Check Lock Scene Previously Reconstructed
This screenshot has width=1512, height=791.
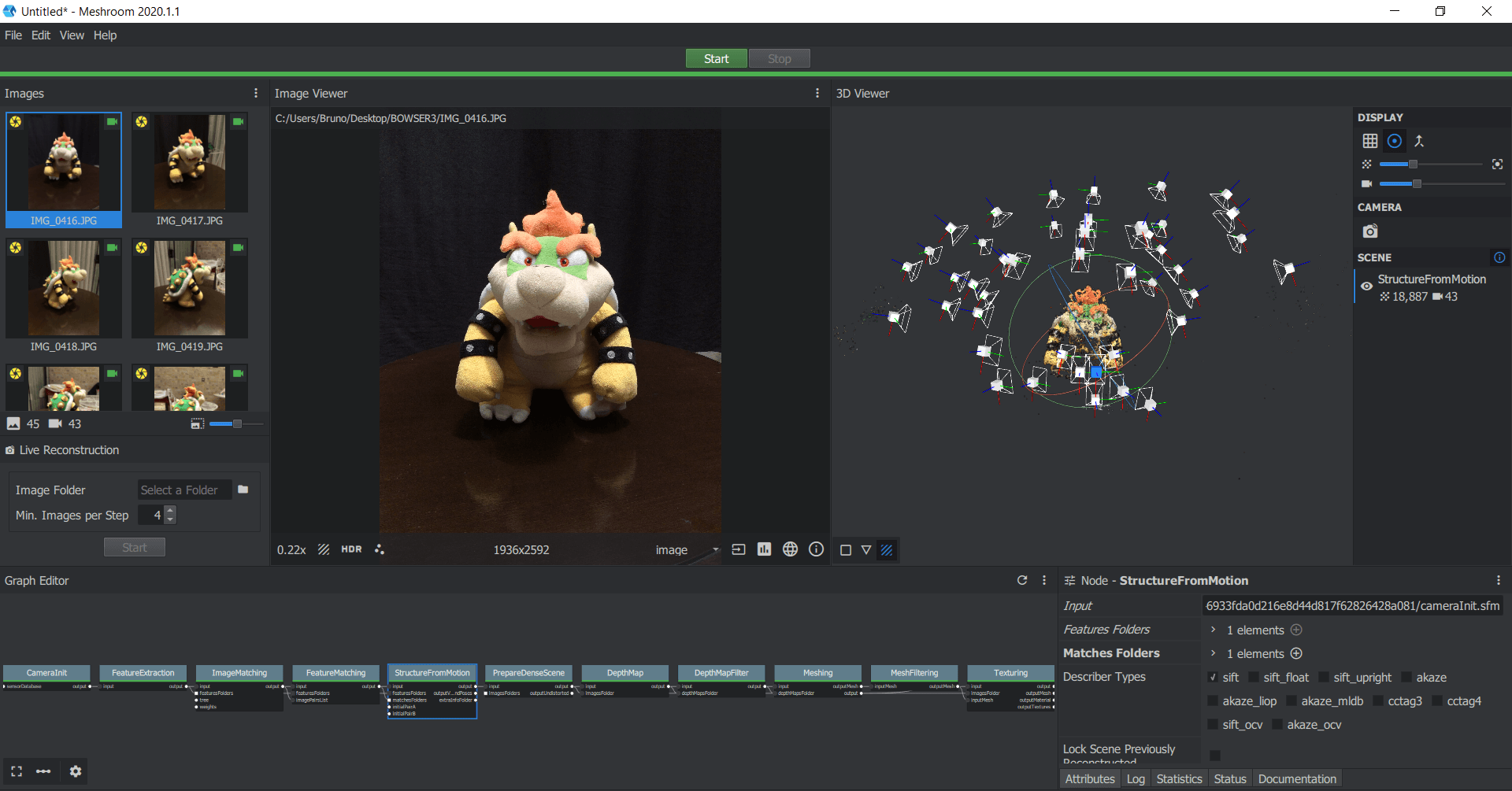[x=1215, y=756]
